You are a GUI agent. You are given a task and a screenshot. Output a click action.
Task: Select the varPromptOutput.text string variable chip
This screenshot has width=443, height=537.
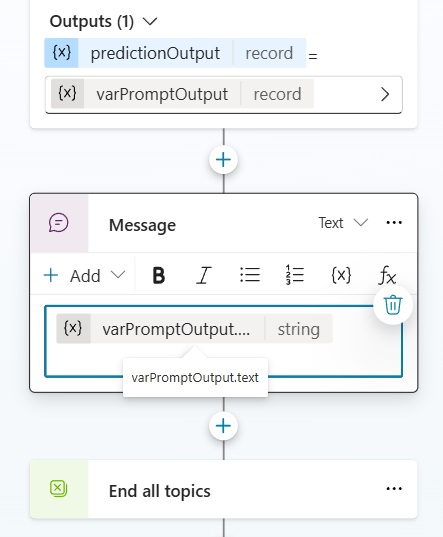pyautogui.click(x=194, y=329)
